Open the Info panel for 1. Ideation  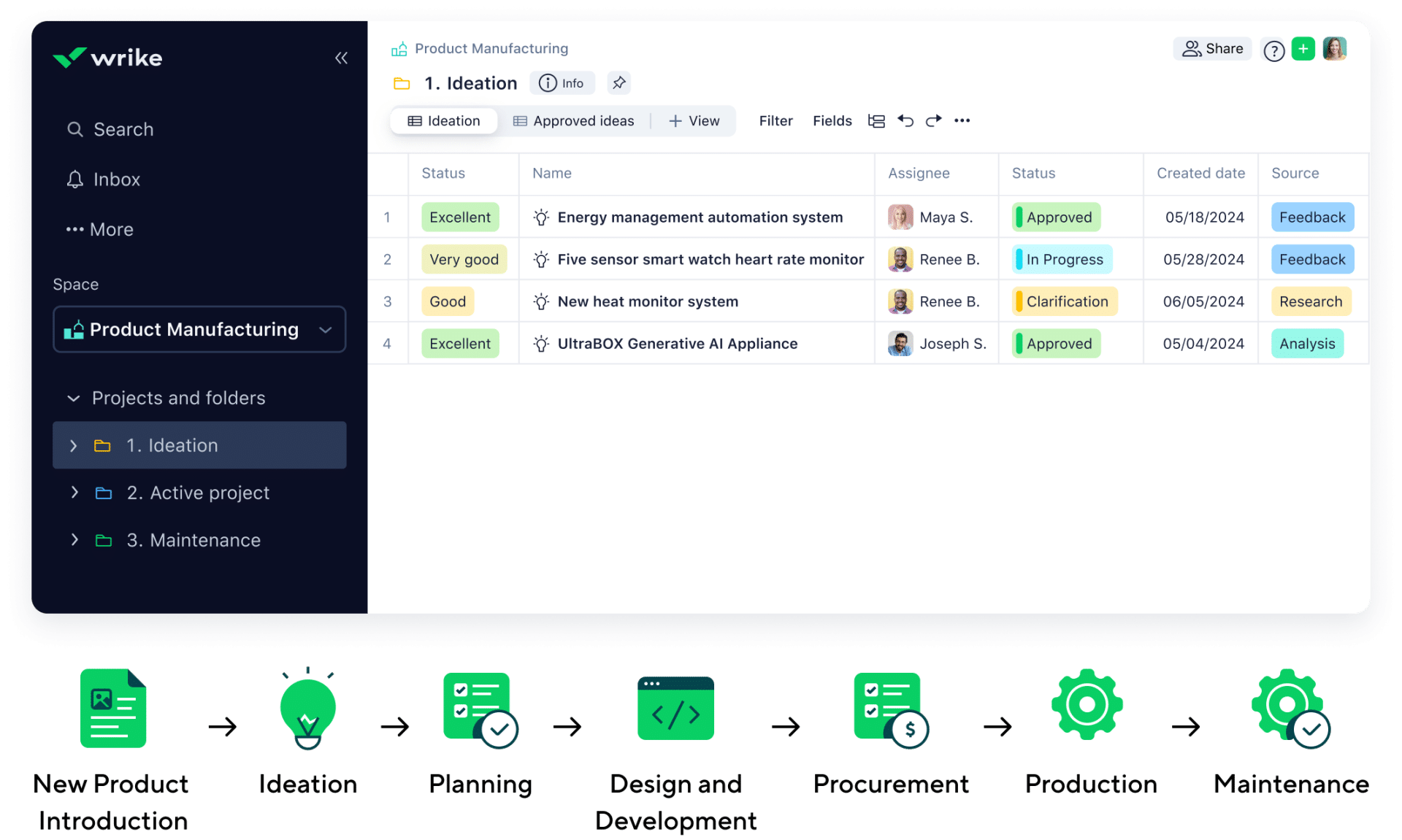pyautogui.click(x=562, y=82)
